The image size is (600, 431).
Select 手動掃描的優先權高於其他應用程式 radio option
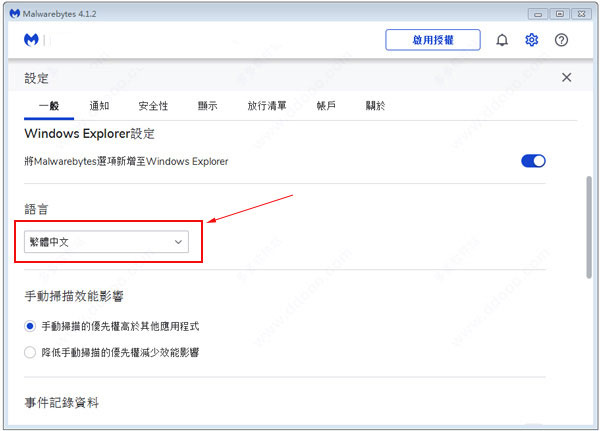point(30,326)
